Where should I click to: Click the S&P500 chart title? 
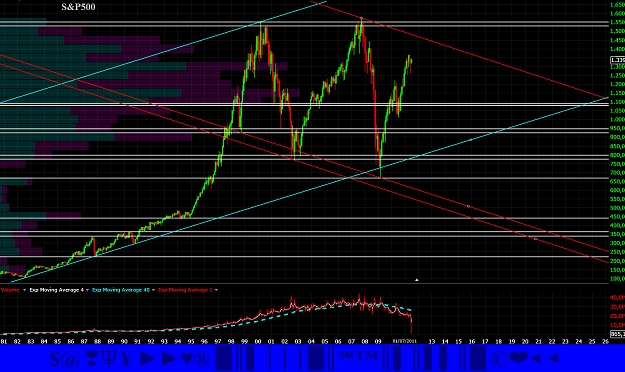click(79, 7)
